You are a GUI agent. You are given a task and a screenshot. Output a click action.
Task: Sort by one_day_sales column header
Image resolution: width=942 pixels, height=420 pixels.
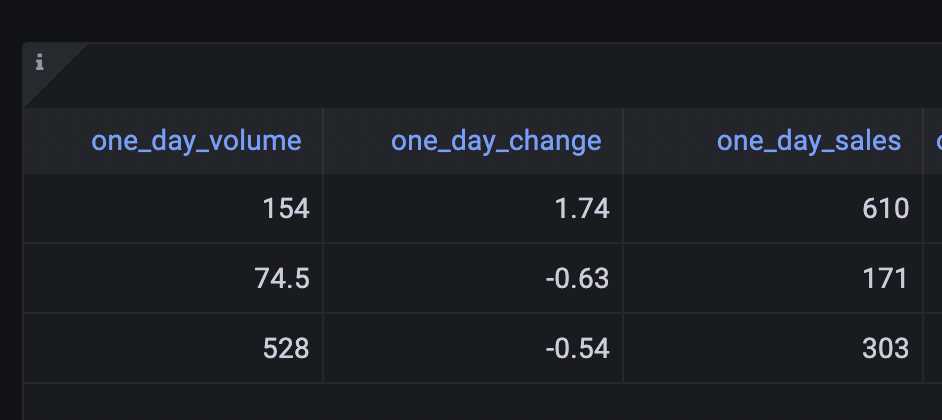(809, 141)
